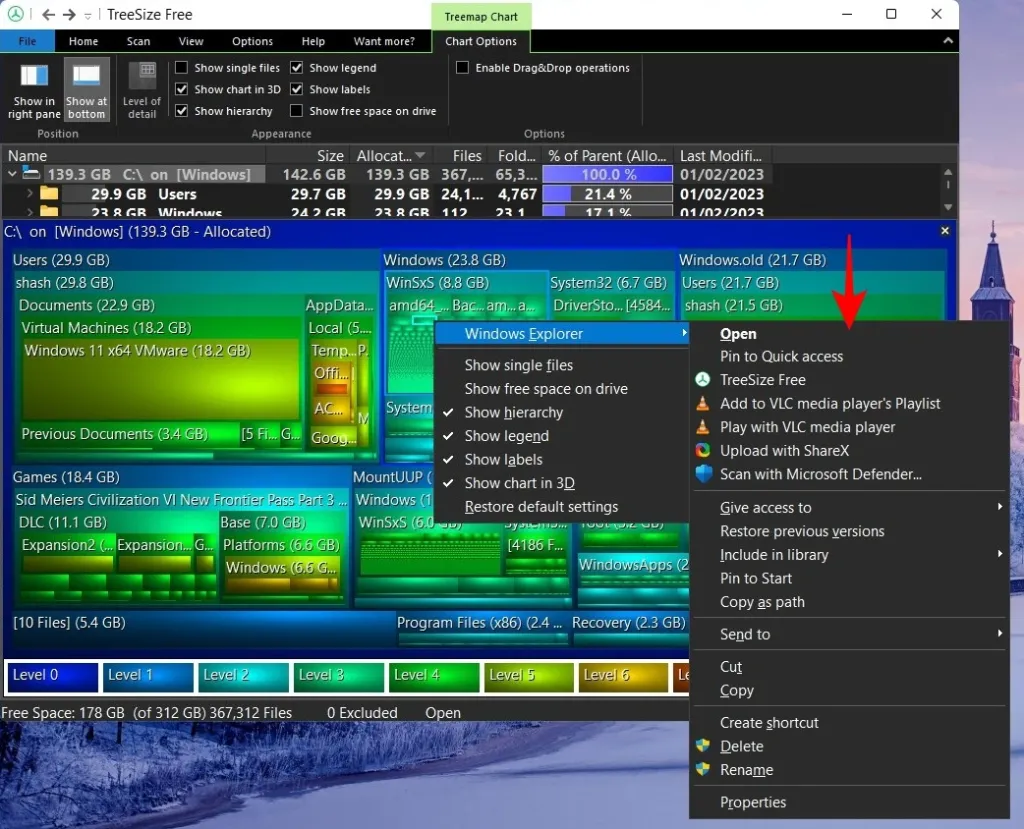Choose Open in Windows Explorer

(741, 333)
